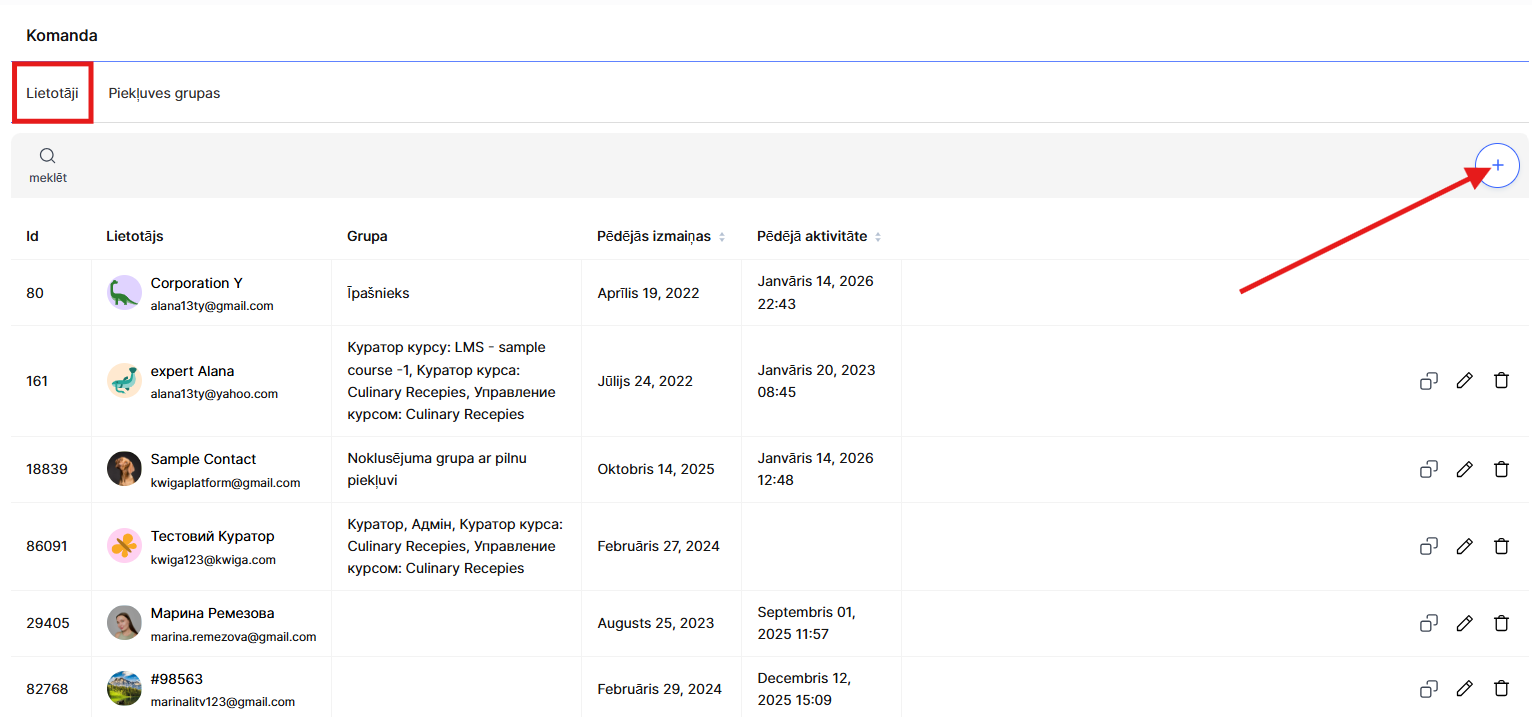The height and width of the screenshot is (717, 1532).
Task: Open the search (meklēt) magnifier icon
Action: pos(47,156)
